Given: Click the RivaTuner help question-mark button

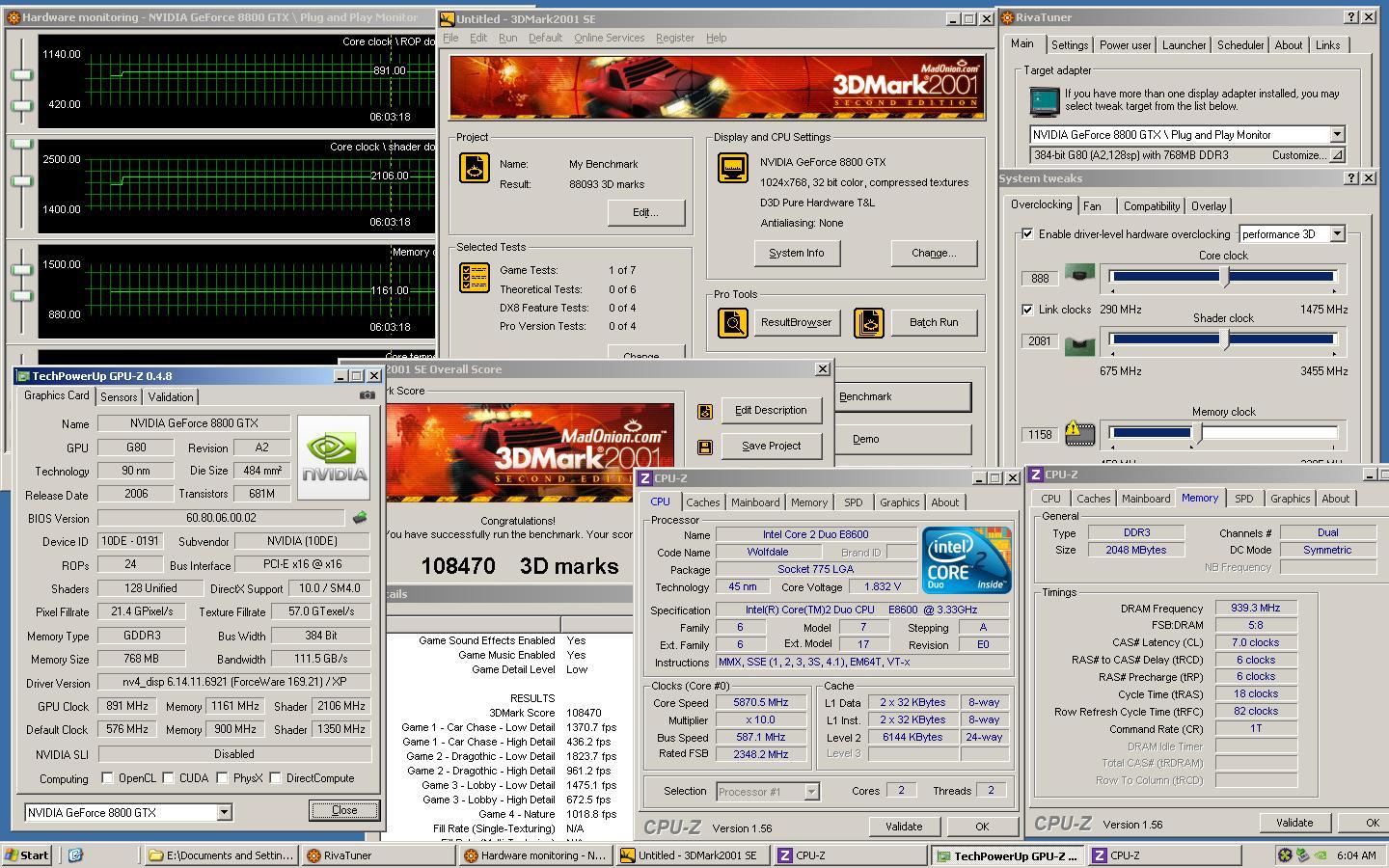Looking at the screenshot, I should (1351, 17).
